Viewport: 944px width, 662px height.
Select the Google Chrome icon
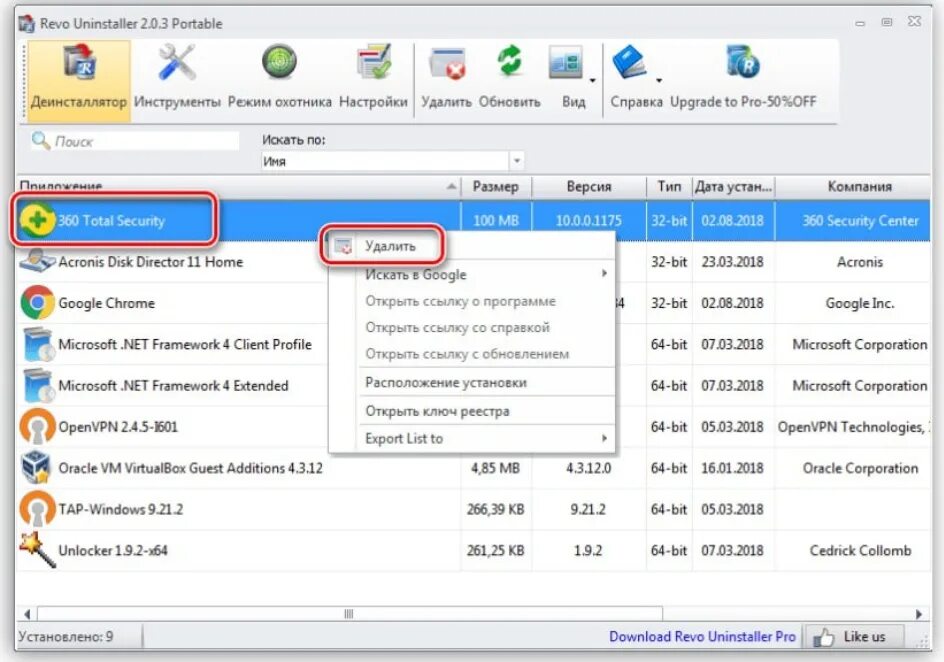click(37, 303)
